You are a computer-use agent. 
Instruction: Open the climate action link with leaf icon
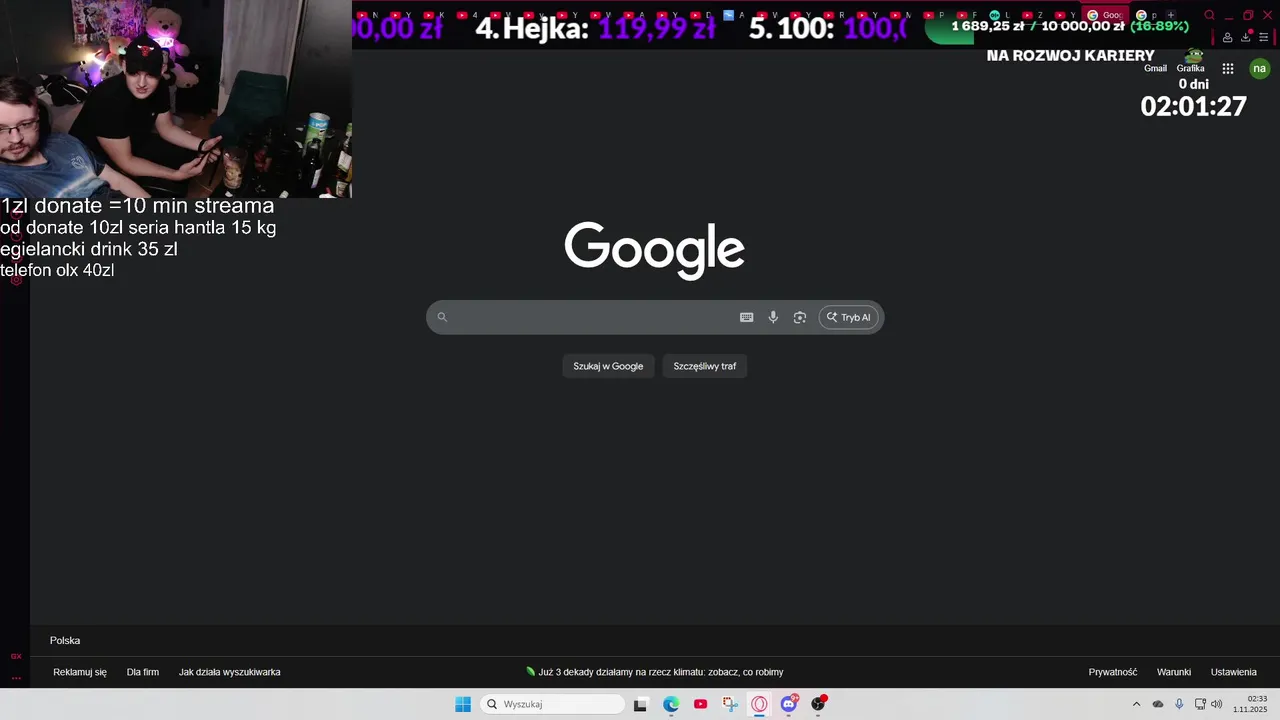(x=655, y=672)
